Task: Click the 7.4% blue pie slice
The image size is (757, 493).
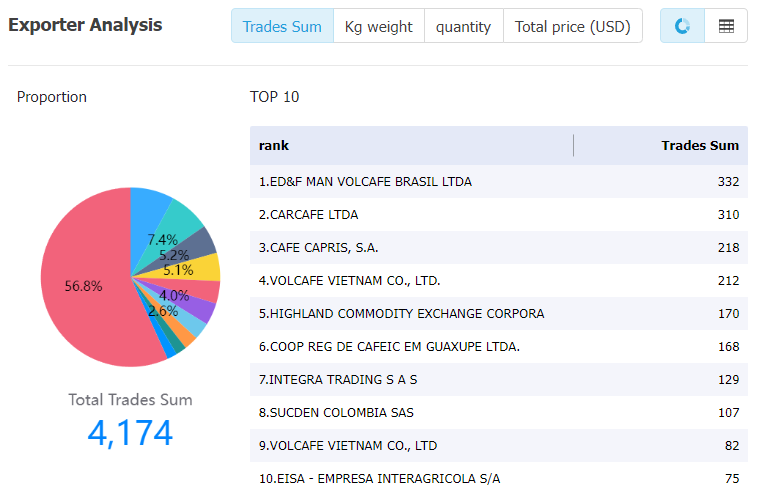Action: pyautogui.click(x=147, y=217)
